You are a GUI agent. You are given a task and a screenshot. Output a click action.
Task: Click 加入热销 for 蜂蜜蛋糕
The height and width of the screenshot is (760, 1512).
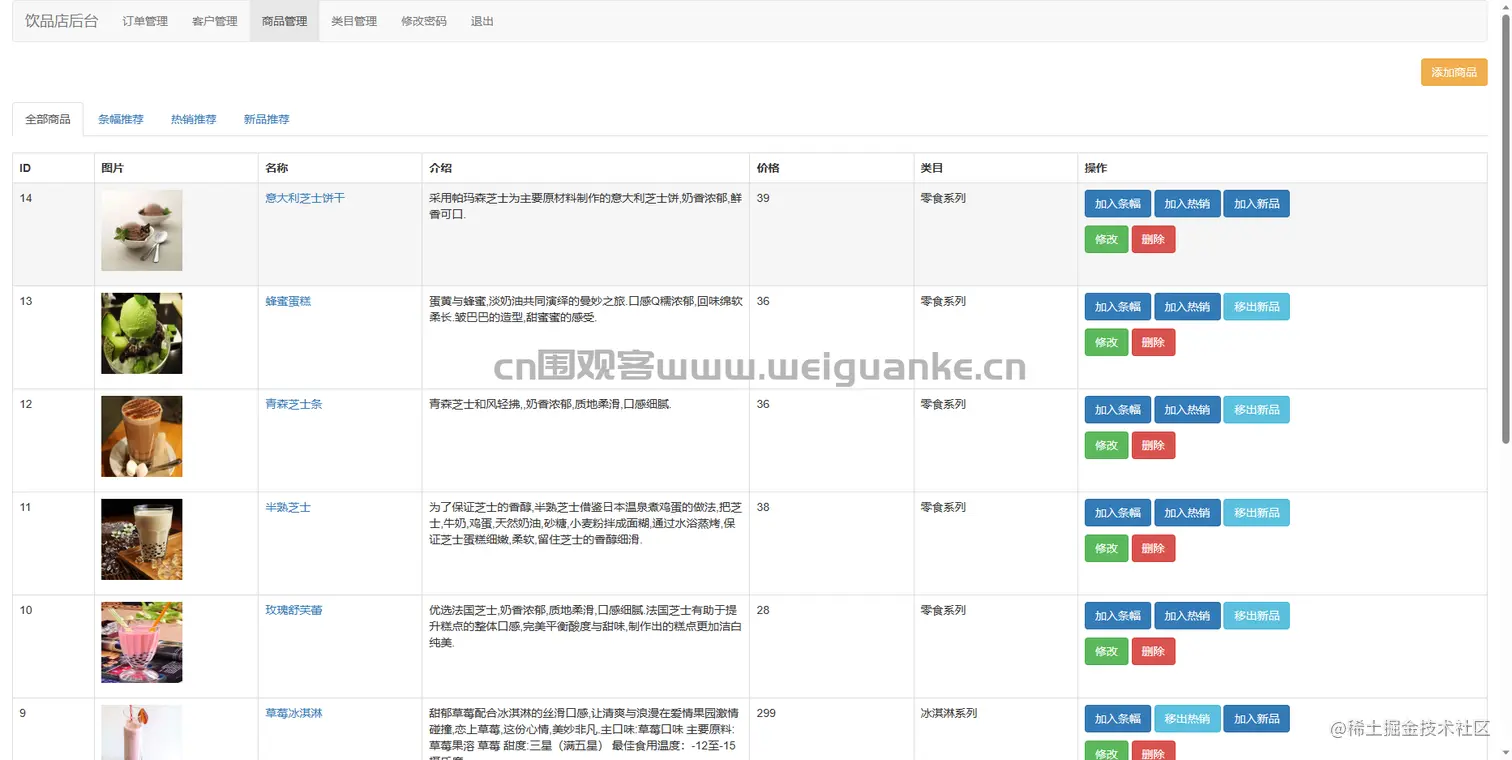coord(1187,307)
